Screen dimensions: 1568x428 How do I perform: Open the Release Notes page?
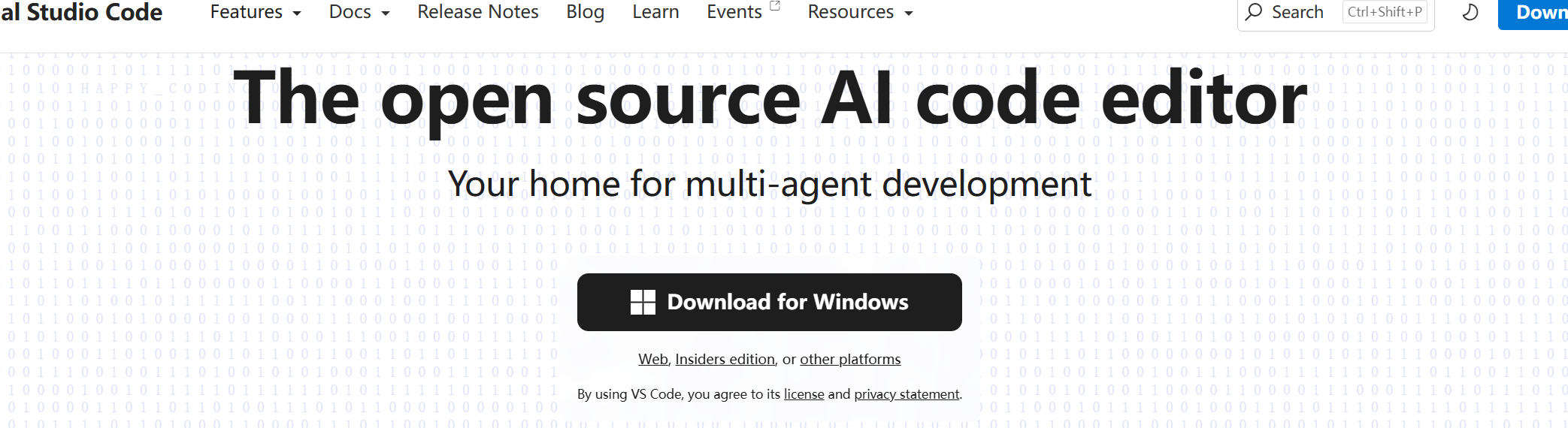[478, 12]
